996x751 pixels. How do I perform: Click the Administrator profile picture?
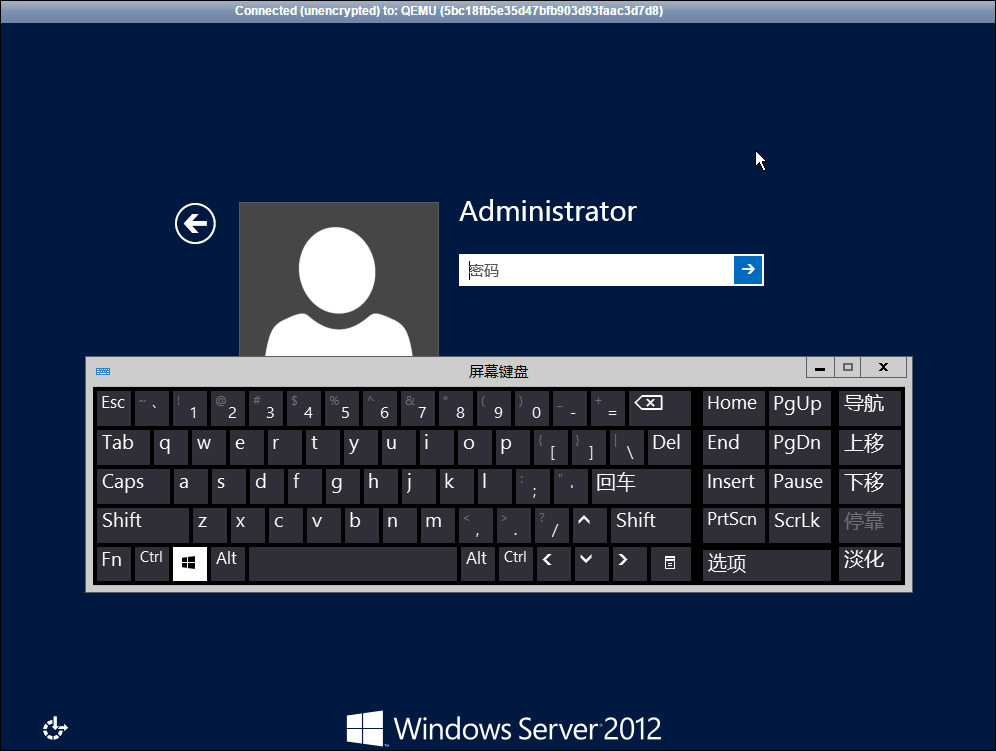click(x=339, y=279)
